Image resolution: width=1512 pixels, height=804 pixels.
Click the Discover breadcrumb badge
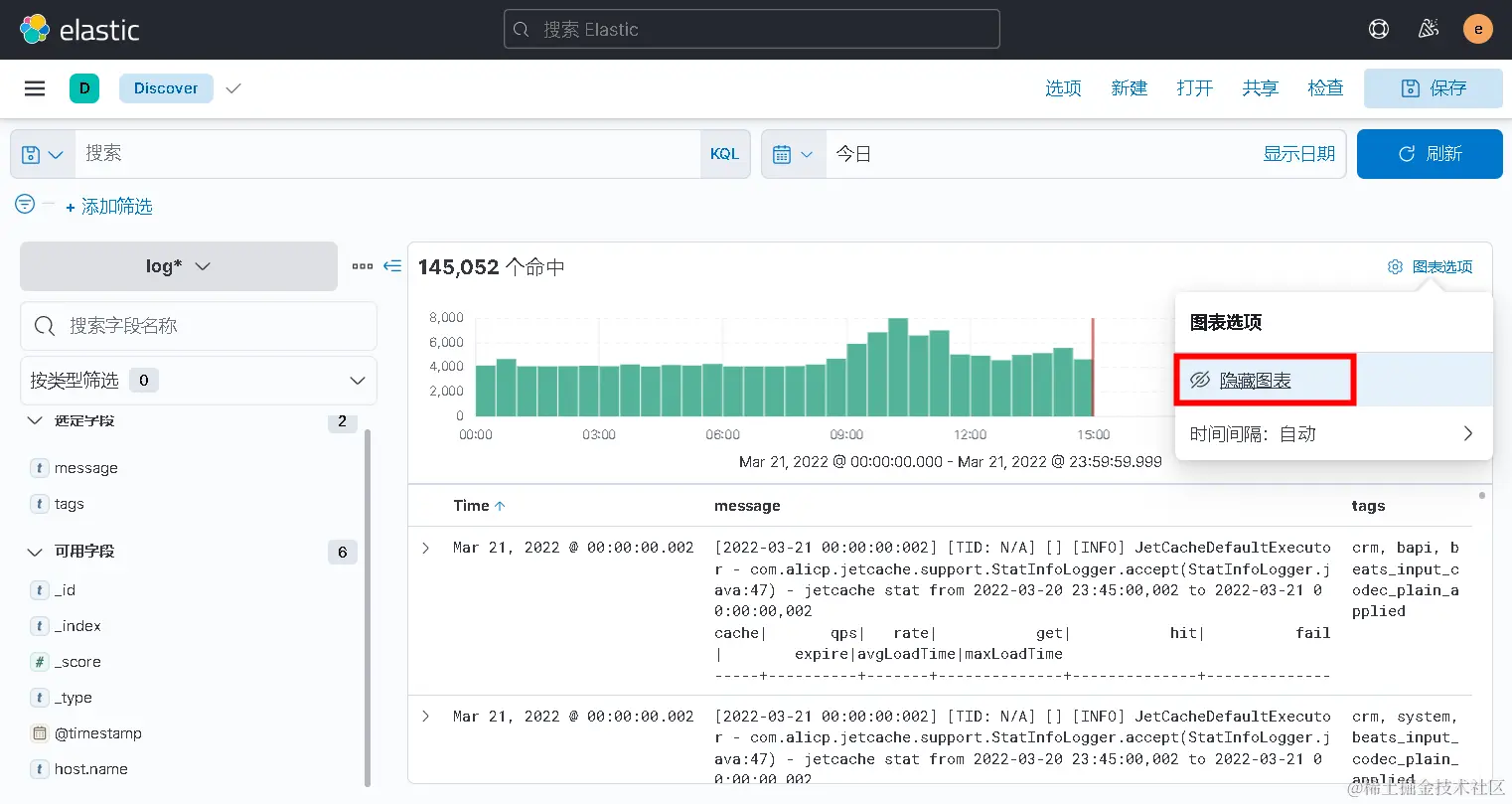point(166,88)
